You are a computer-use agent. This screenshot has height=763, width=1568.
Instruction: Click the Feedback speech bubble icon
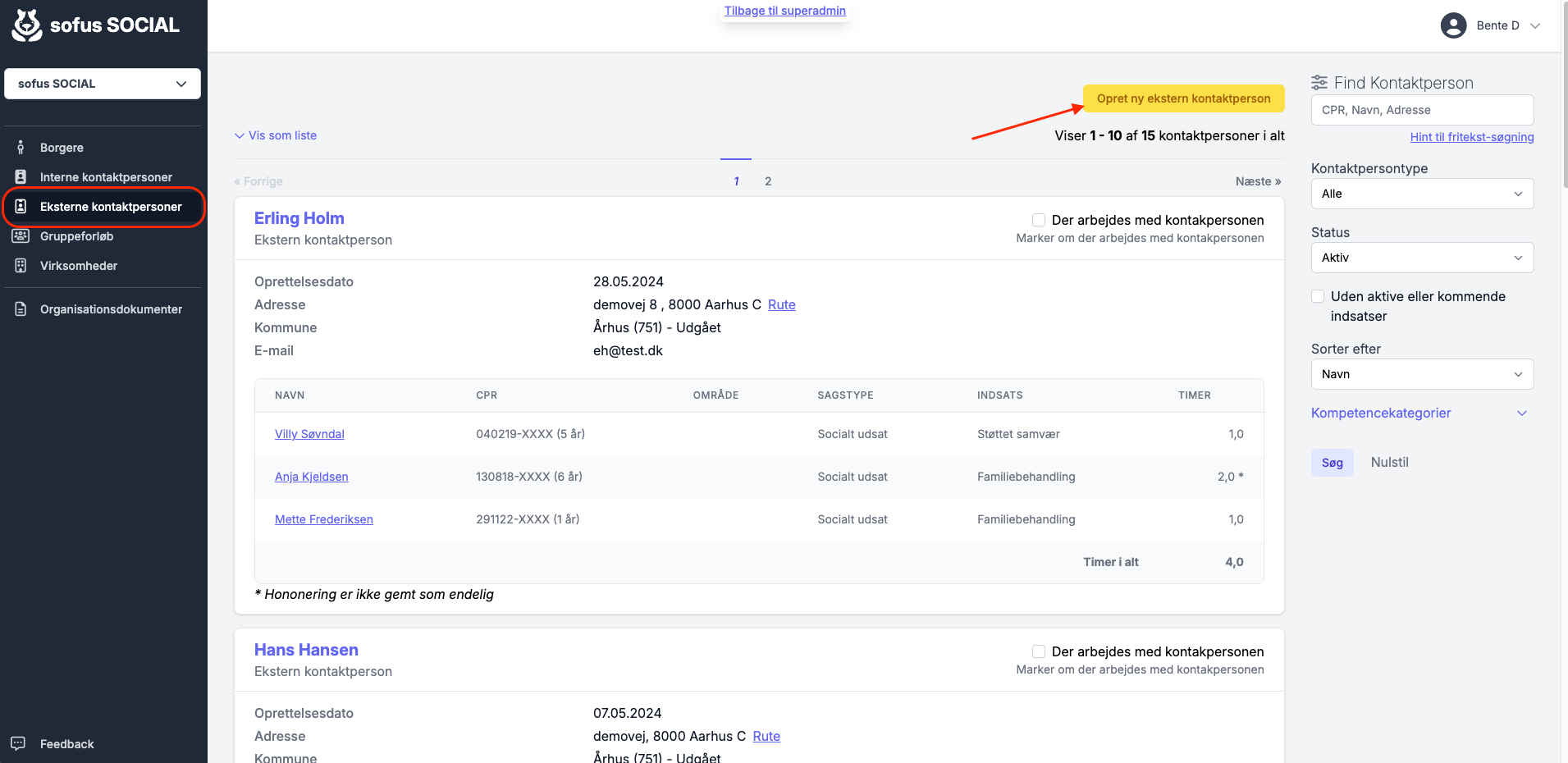click(18, 743)
